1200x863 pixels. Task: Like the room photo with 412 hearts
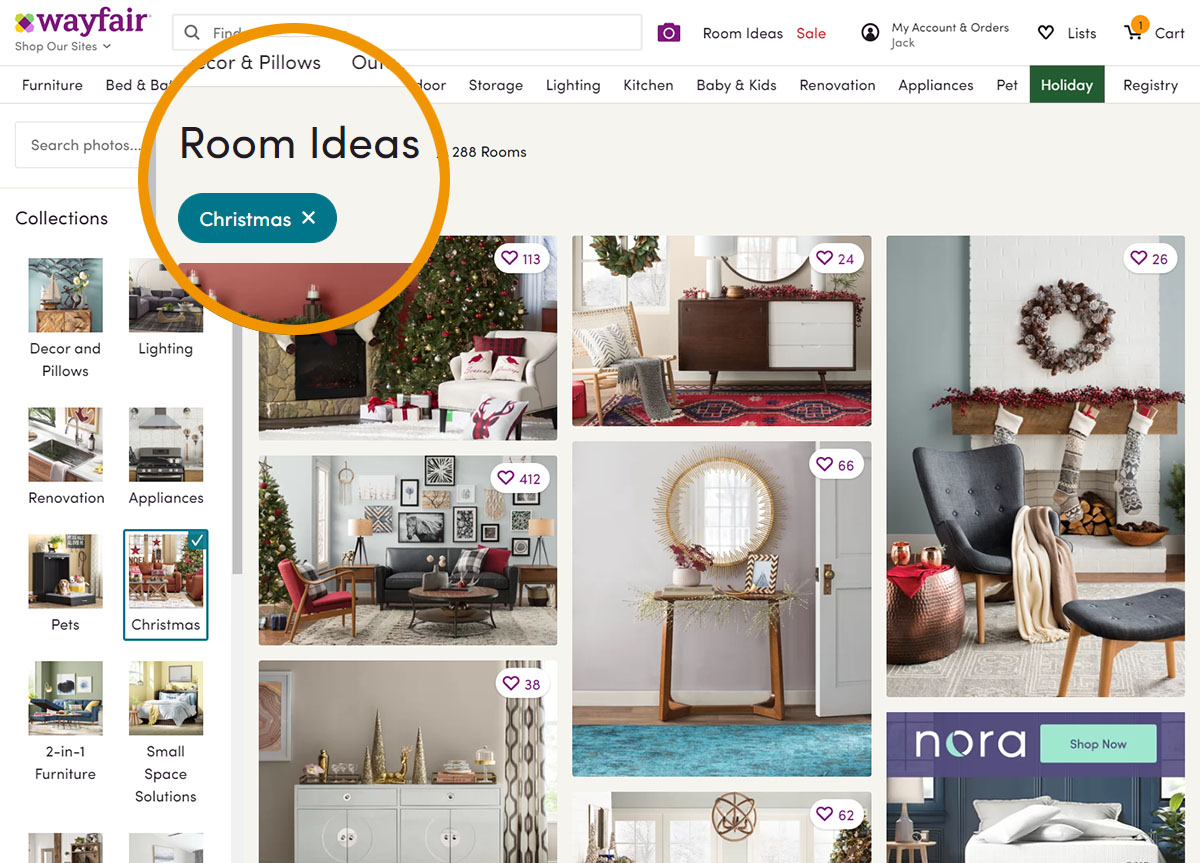(x=506, y=478)
